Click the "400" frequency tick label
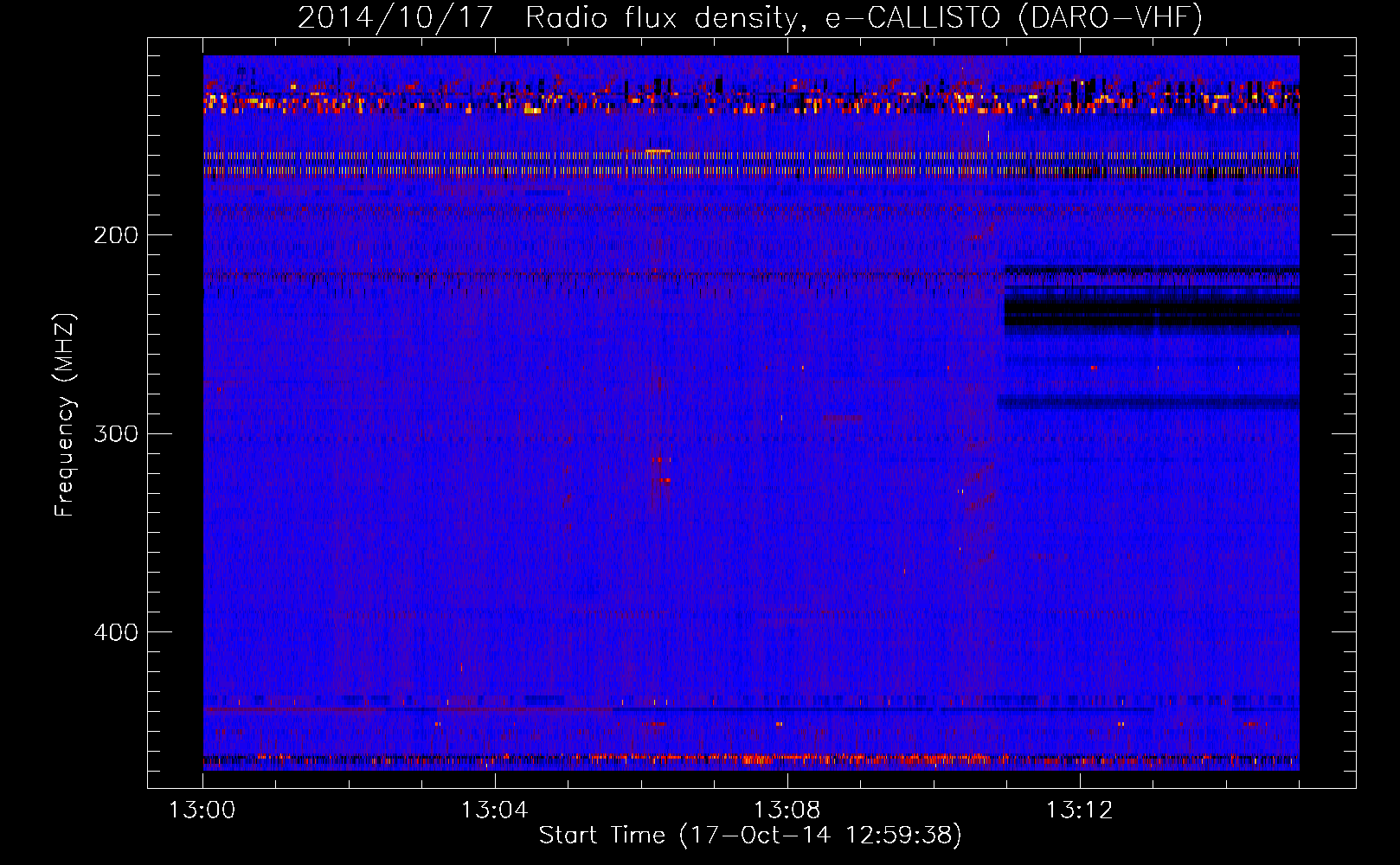 (x=116, y=632)
